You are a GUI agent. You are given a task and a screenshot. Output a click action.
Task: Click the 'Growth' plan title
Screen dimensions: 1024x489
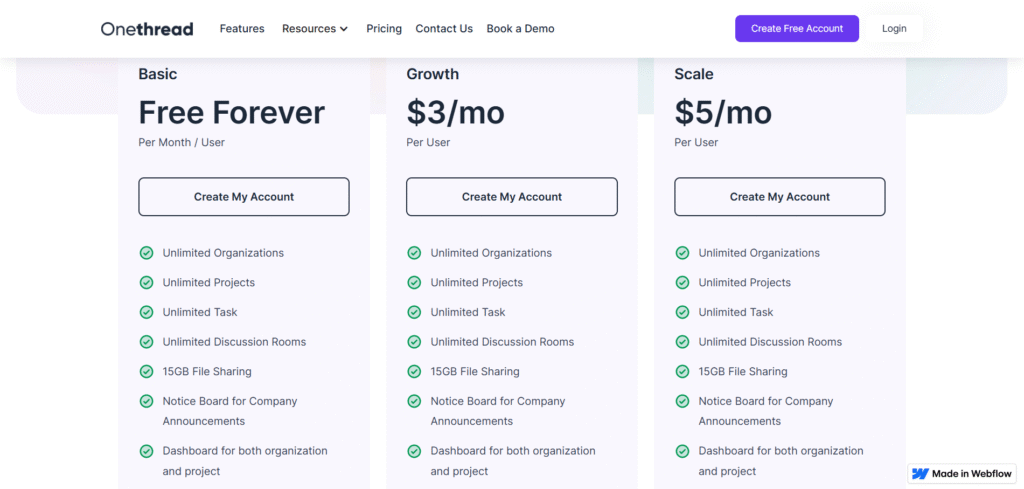tap(432, 74)
